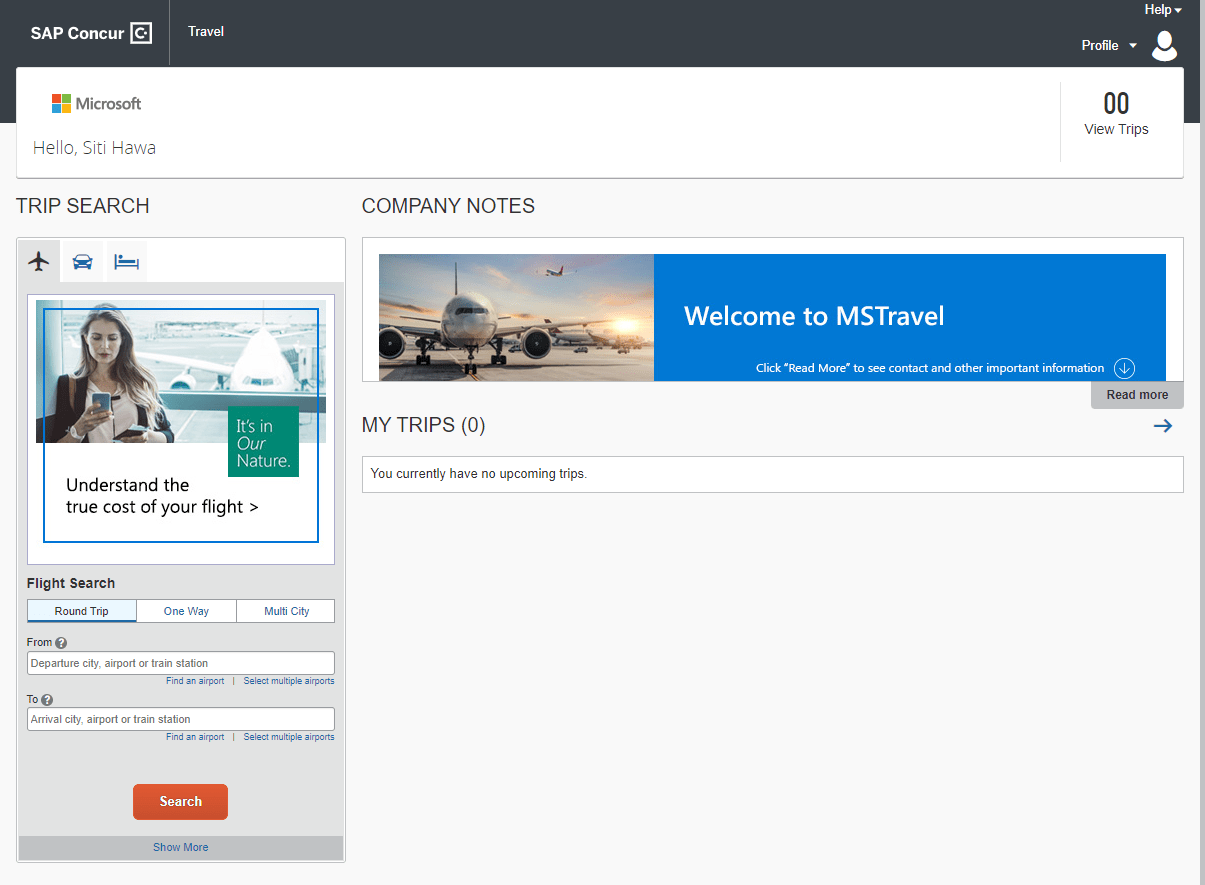Select the flight search airplane tab

39,262
